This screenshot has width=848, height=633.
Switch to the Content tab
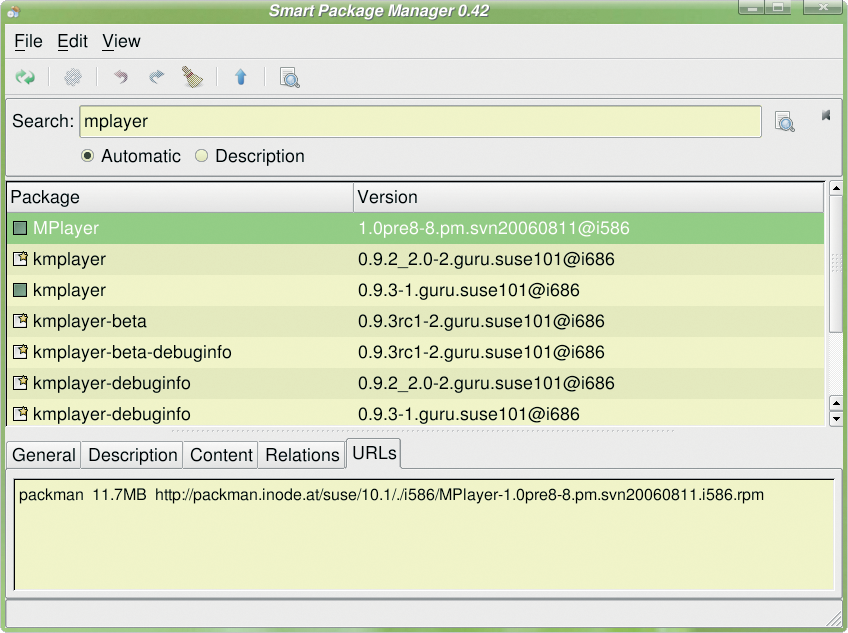click(221, 455)
